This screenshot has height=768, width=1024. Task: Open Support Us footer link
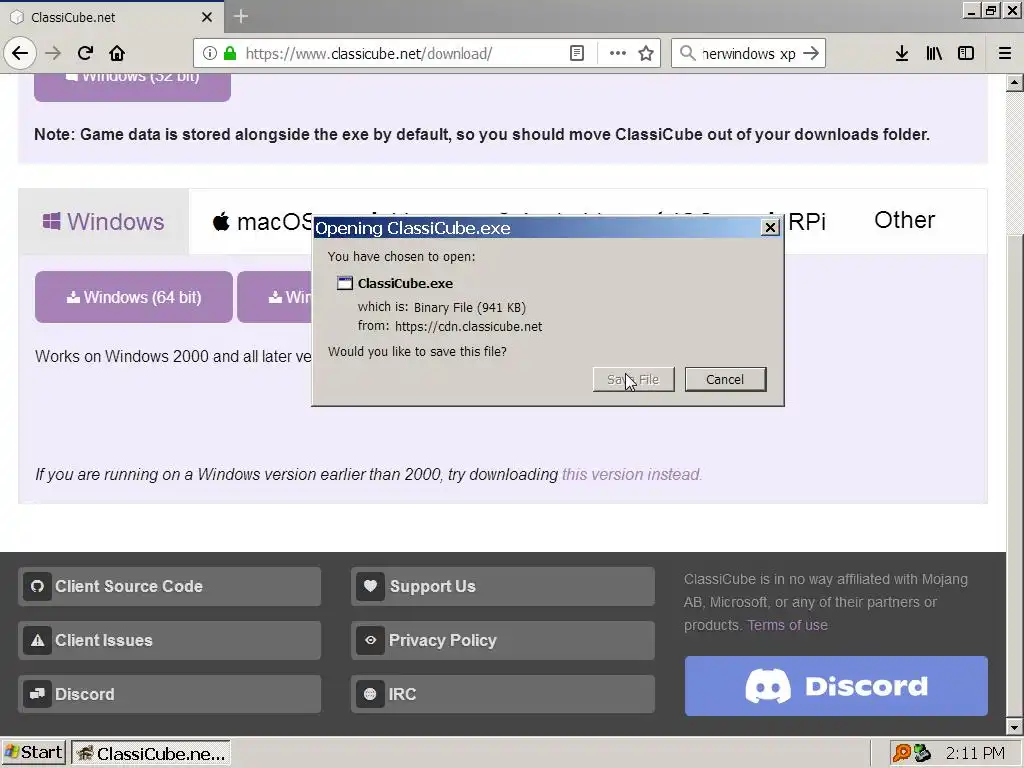[x=503, y=586]
